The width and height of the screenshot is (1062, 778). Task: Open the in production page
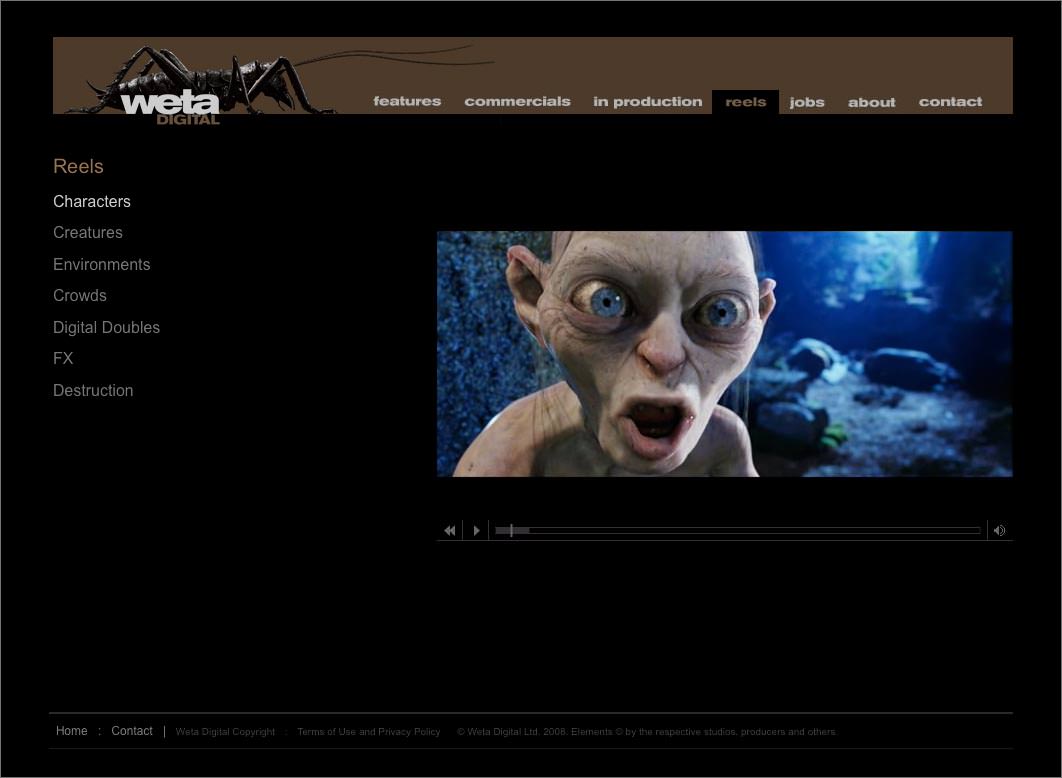pos(647,102)
